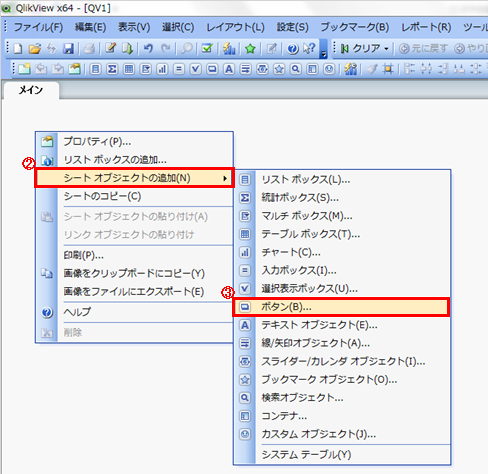Select テーブル ボックス(T)... in submenu
This screenshot has height=474, width=488.
tap(342, 234)
